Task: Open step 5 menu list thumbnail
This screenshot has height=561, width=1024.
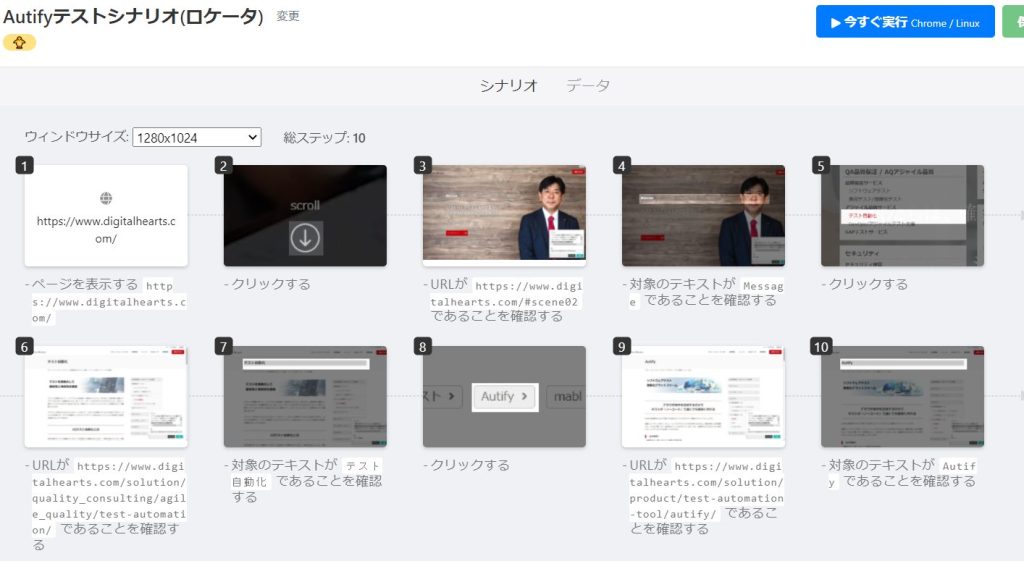Action: point(903,216)
